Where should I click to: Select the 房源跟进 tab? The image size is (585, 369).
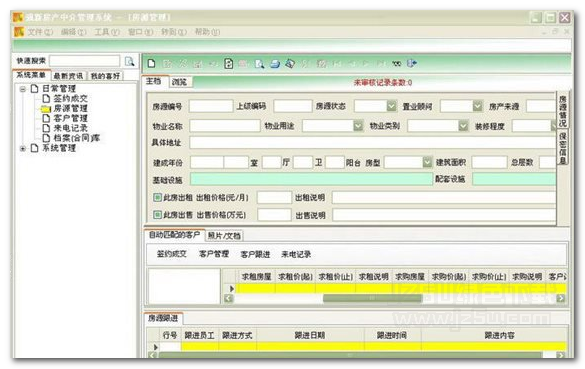click(x=163, y=318)
